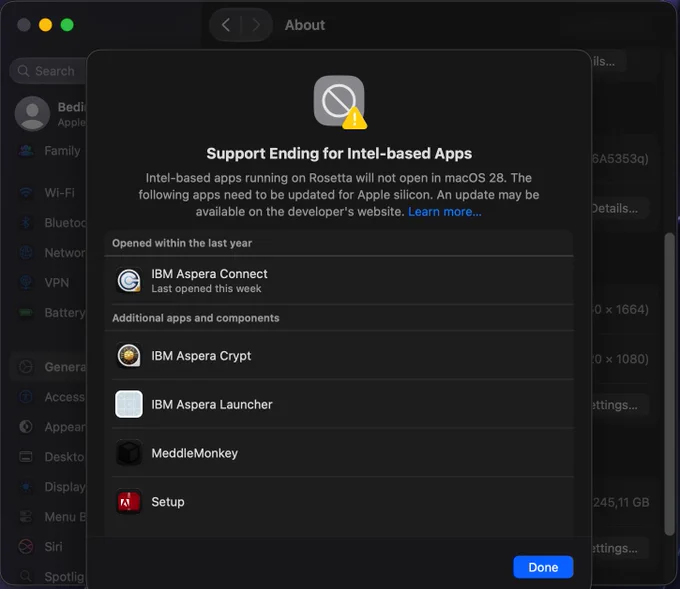Screen dimensions: 680x589
Task: Click the About title in toolbar
Action: (305, 25)
